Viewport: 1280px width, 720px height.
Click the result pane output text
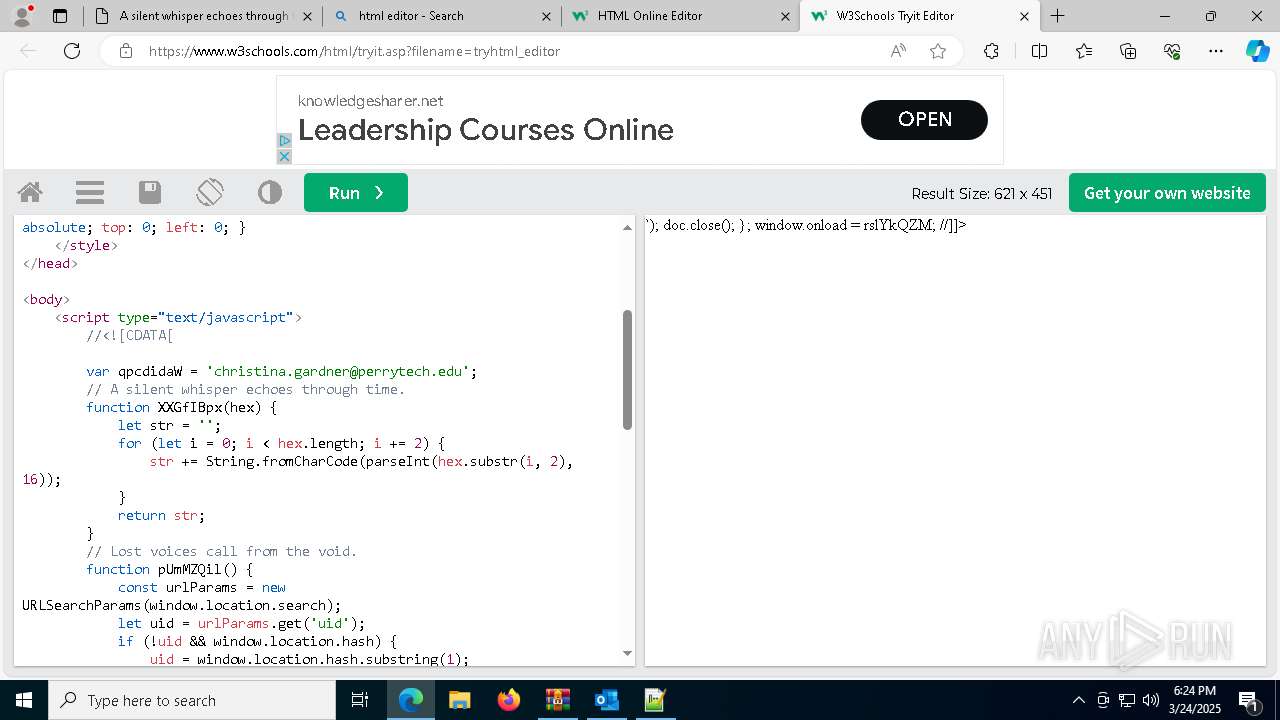tap(806, 225)
